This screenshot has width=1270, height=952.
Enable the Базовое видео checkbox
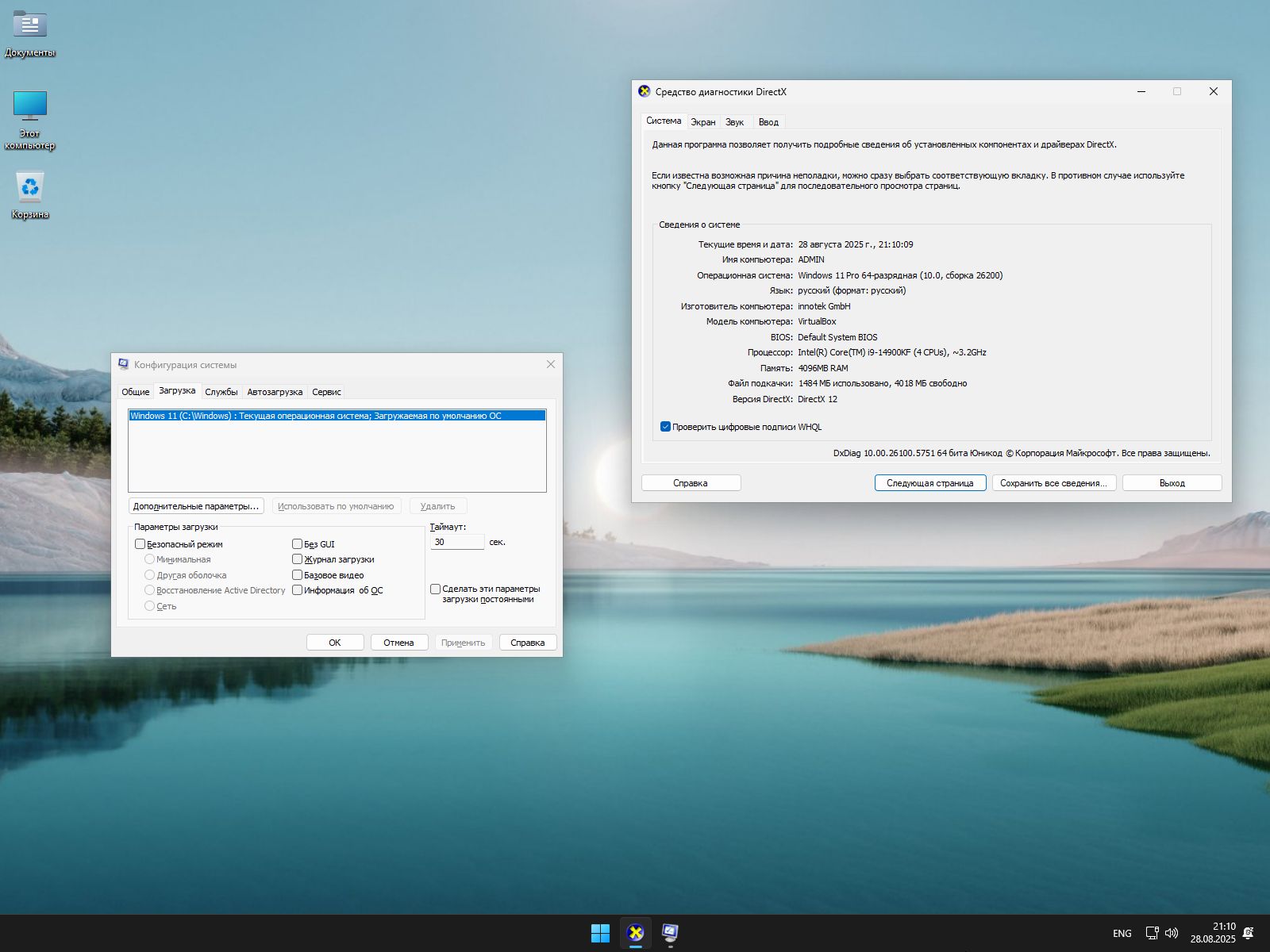point(298,575)
